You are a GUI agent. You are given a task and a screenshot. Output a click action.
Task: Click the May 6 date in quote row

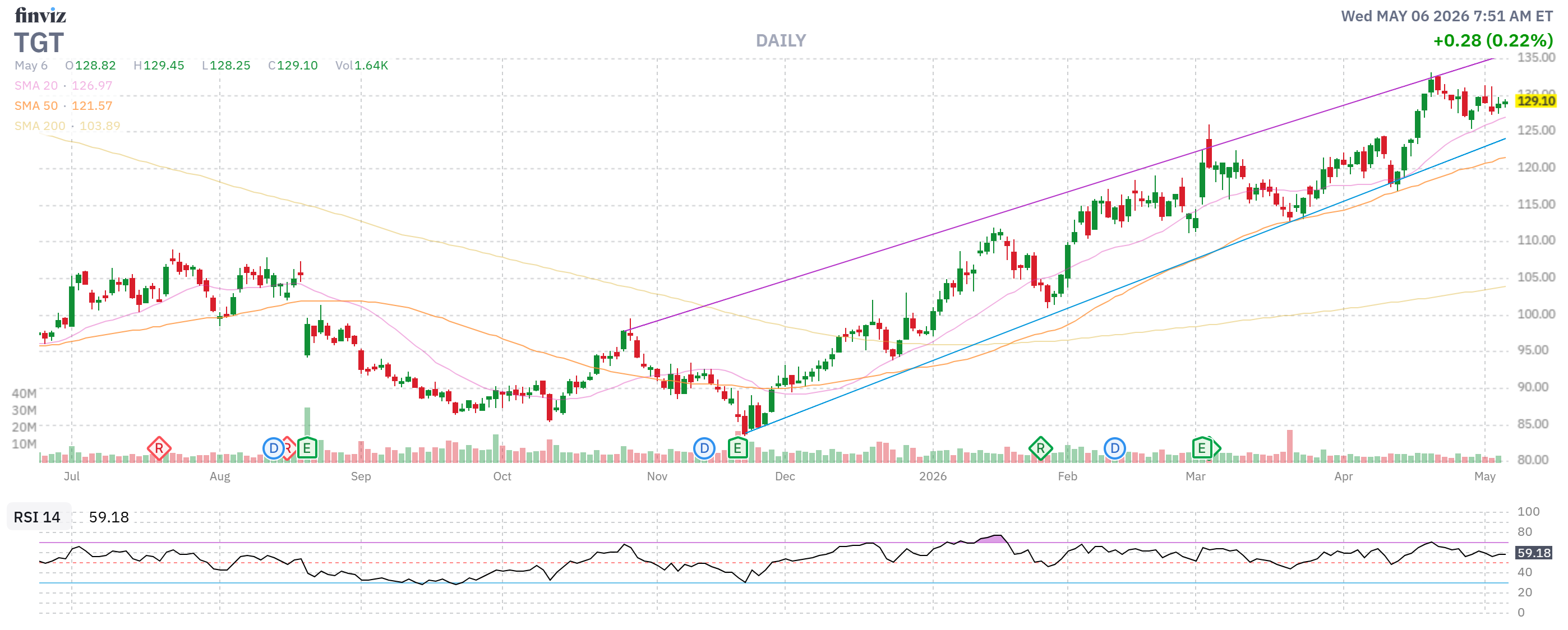pyautogui.click(x=31, y=66)
